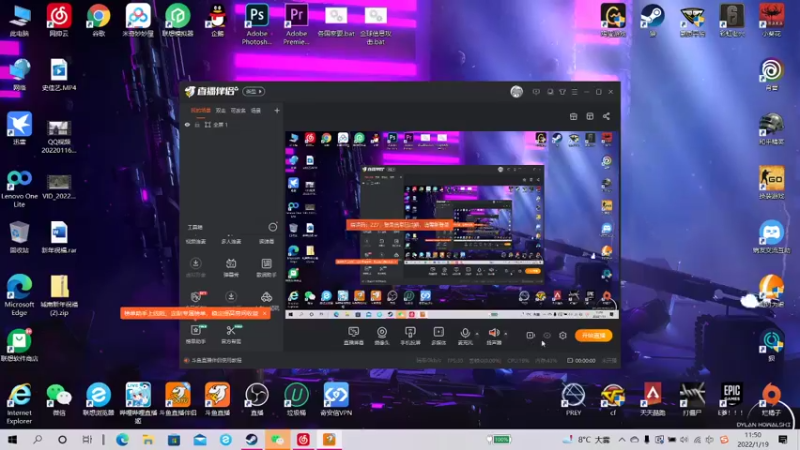Screen dimensions: 800x450
Task: Close the orange notification banner
Action: coord(264,313)
